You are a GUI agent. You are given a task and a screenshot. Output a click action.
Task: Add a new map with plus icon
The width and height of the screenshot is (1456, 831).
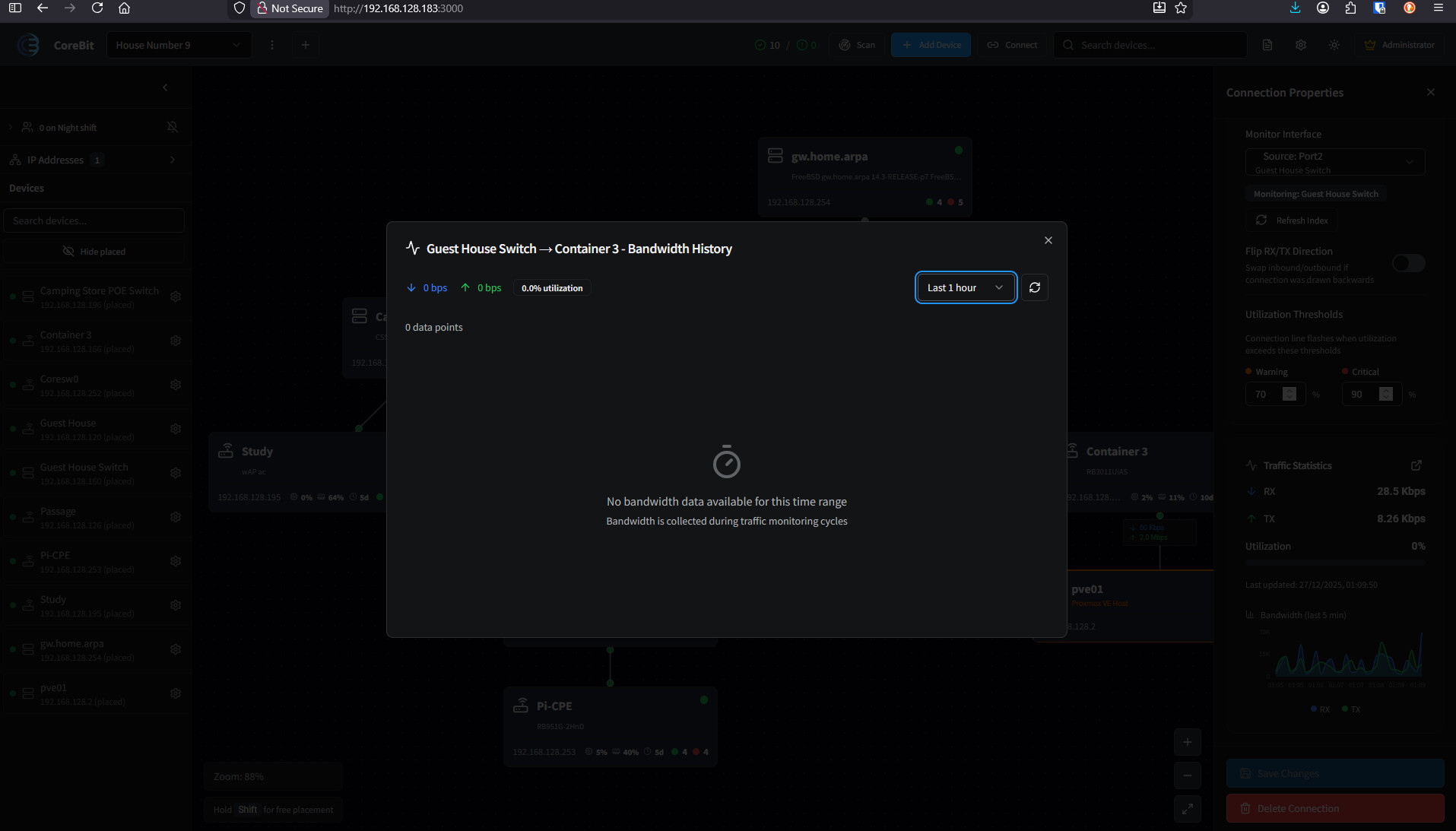(x=306, y=45)
